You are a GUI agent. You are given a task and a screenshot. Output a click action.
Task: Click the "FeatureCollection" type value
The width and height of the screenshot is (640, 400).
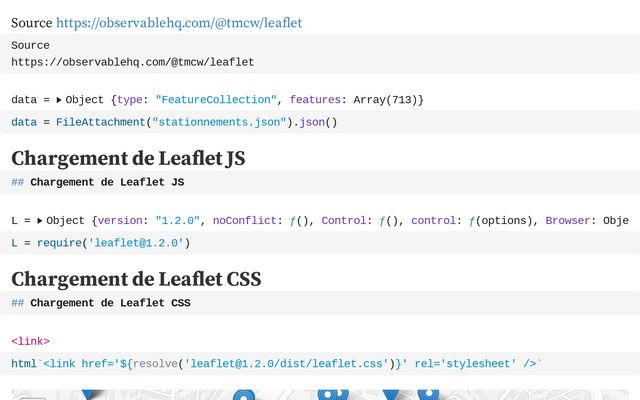coord(216,100)
